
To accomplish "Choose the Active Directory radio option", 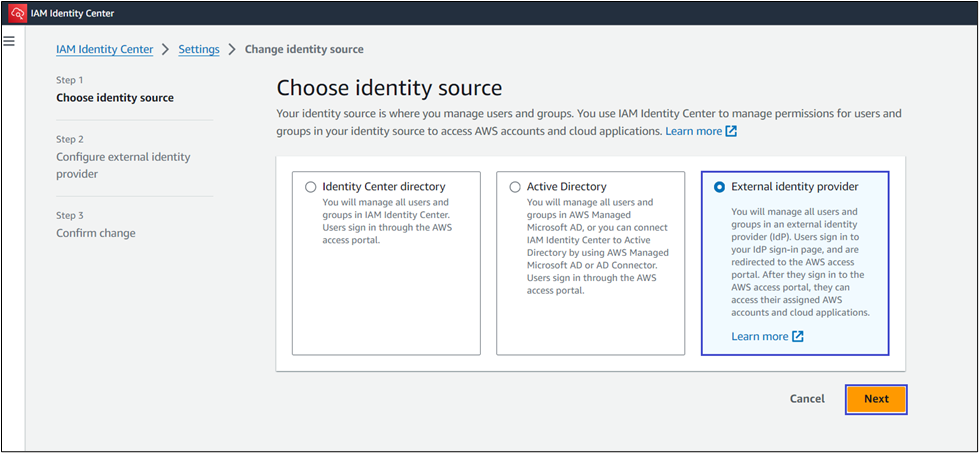I will 515,187.
